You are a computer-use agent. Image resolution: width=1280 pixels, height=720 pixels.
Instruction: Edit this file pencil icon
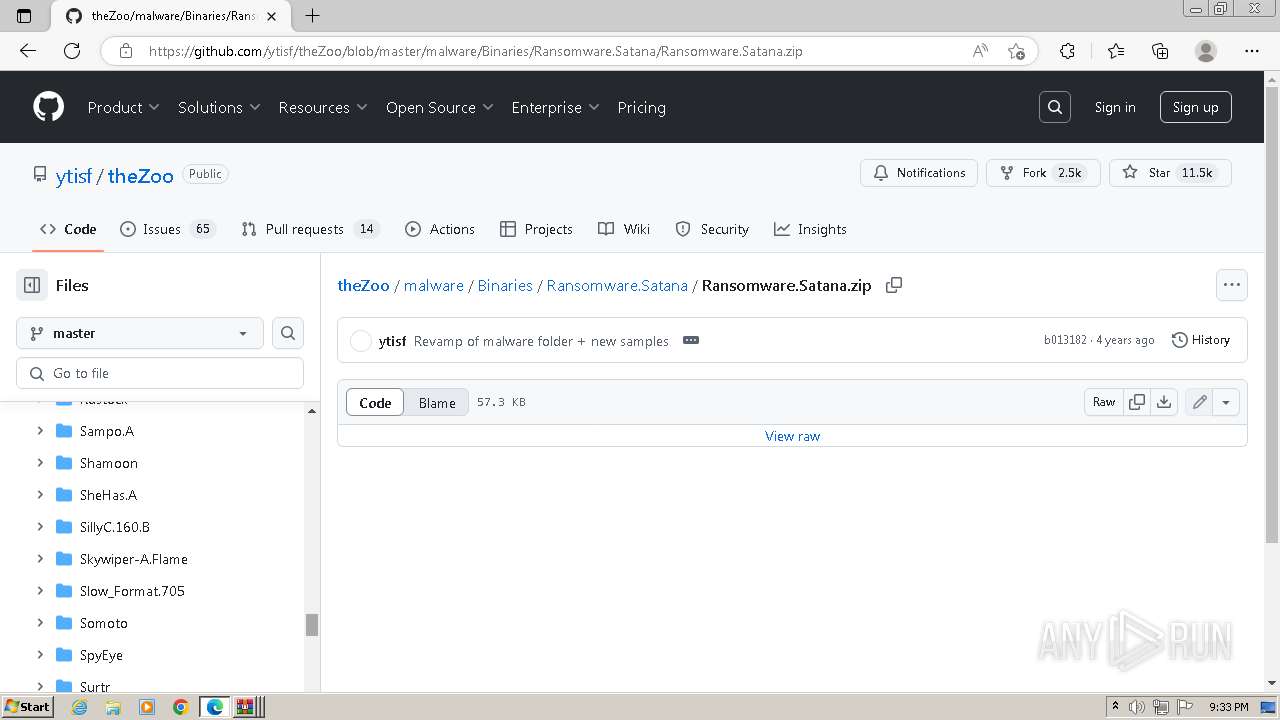[1199, 402]
